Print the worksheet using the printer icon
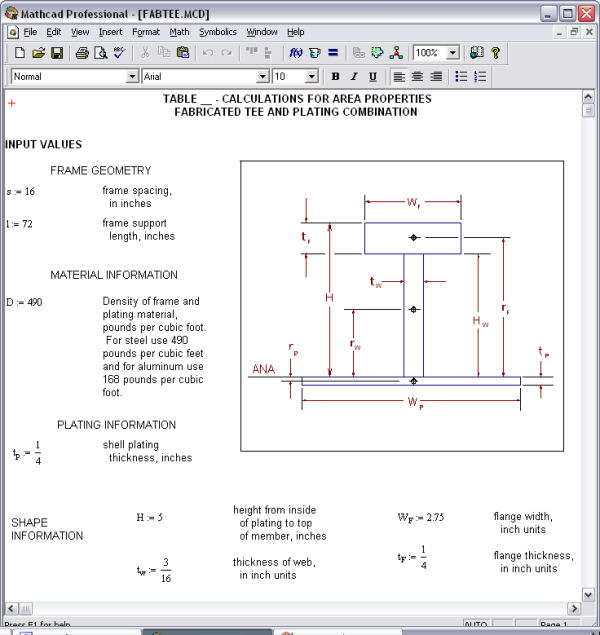Image resolution: width=600 pixels, height=635 pixels. 82,53
